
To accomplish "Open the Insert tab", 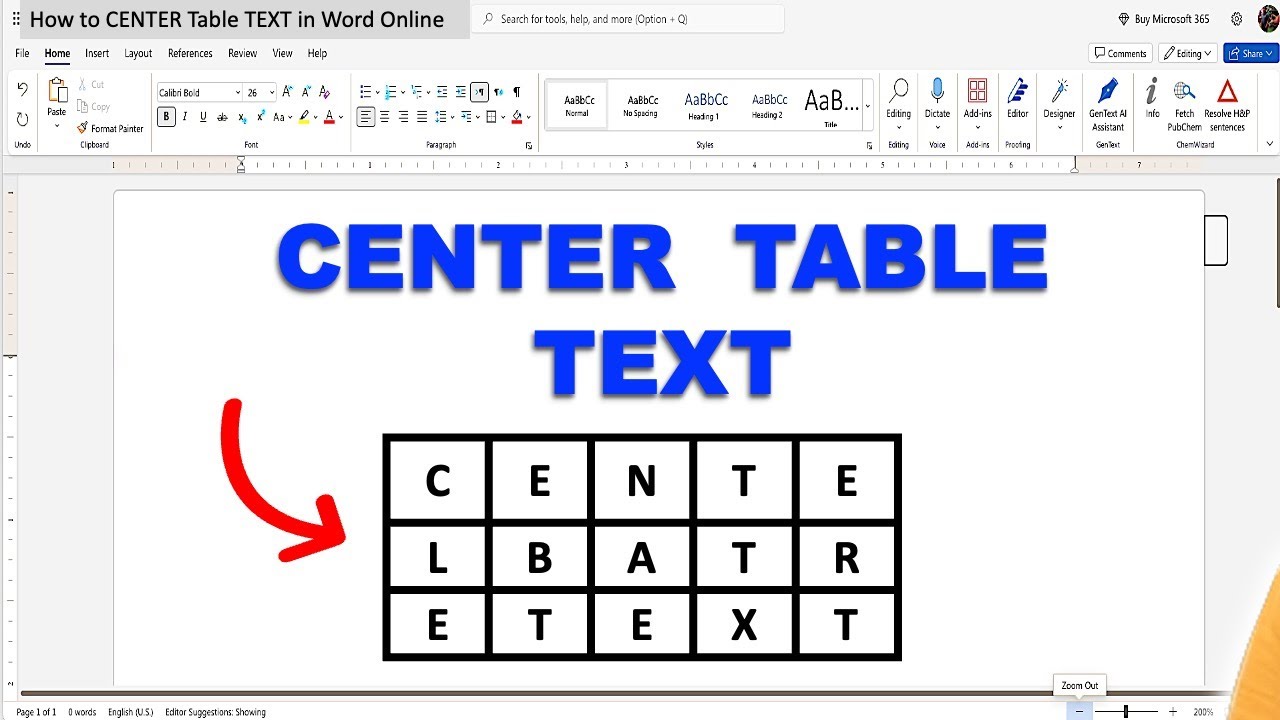I will coord(97,53).
